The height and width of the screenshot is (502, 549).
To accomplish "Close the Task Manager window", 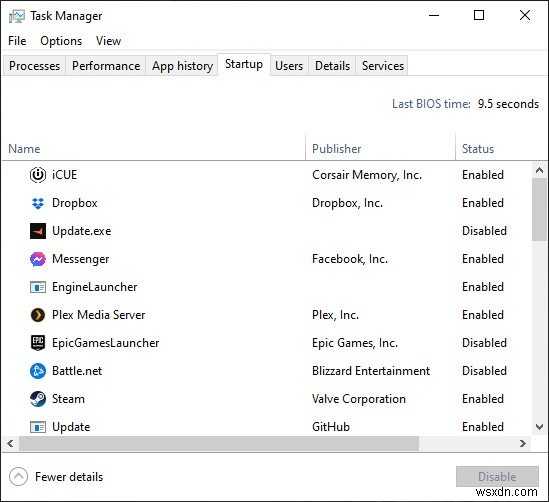I will click(524, 15).
